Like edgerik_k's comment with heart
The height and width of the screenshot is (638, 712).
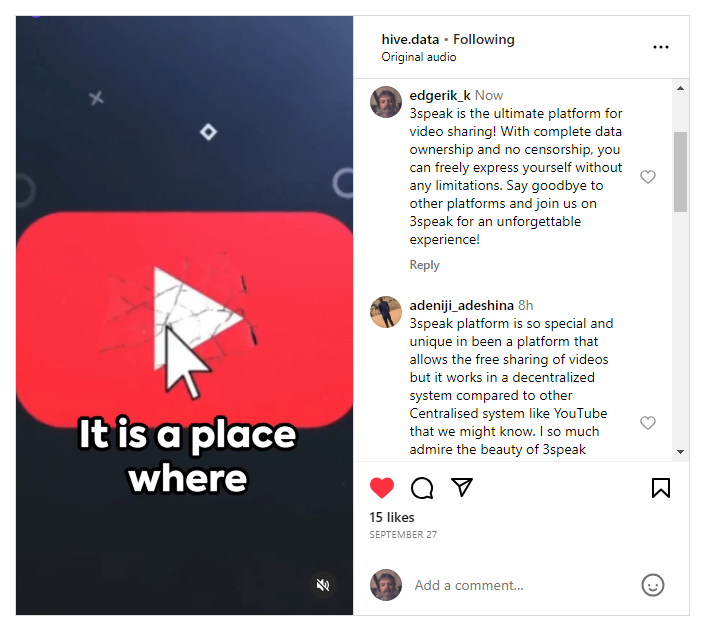[x=648, y=177]
